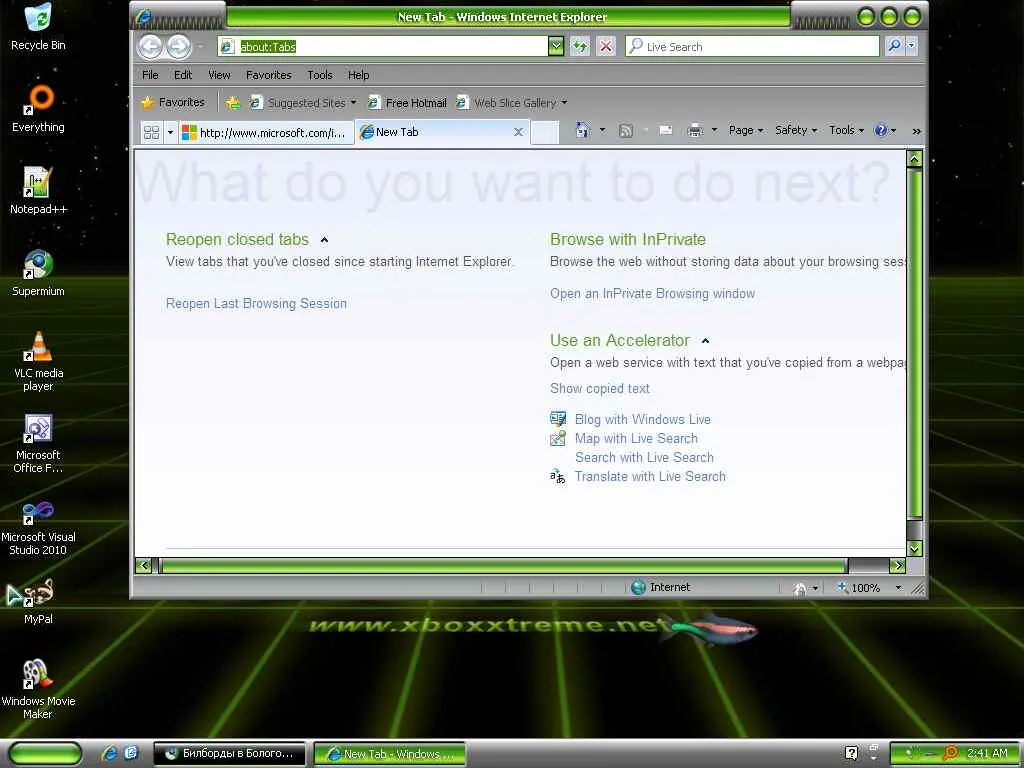Screen dimensions: 1024x768
Task: Collapse Reopen closed tabs section
Action: (x=324, y=240)
